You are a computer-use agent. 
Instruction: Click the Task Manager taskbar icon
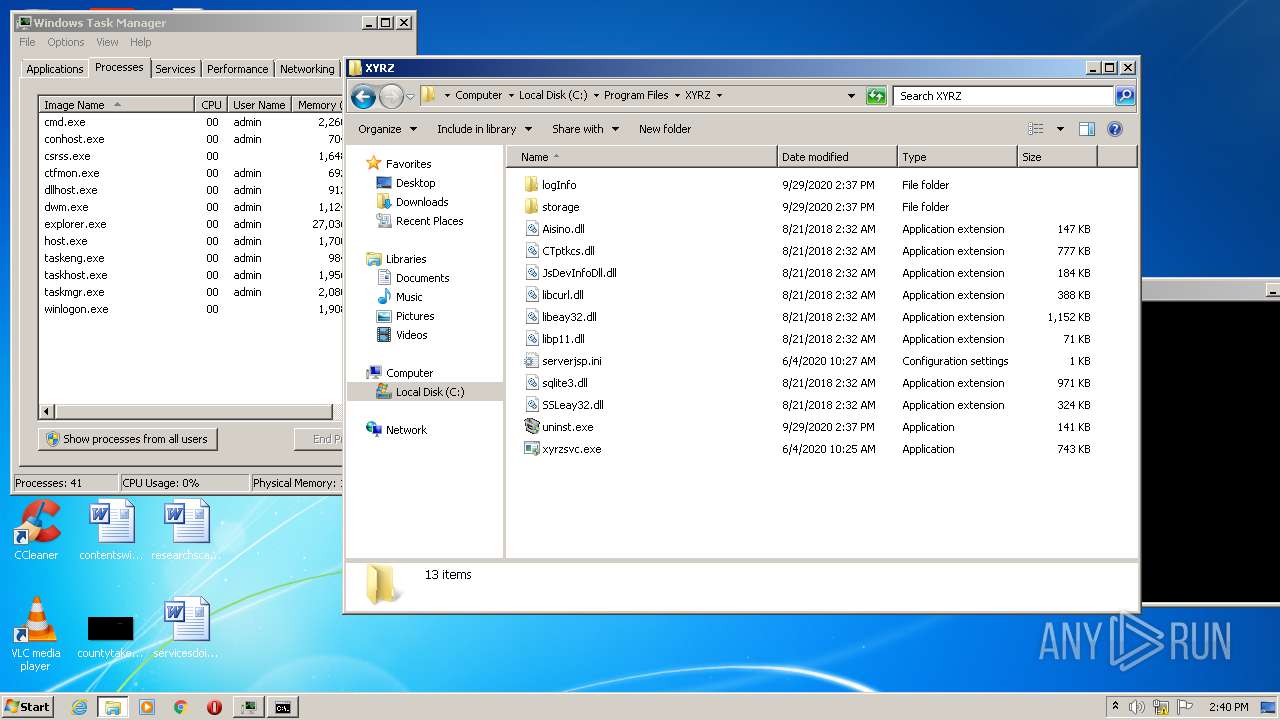point(249,707)
